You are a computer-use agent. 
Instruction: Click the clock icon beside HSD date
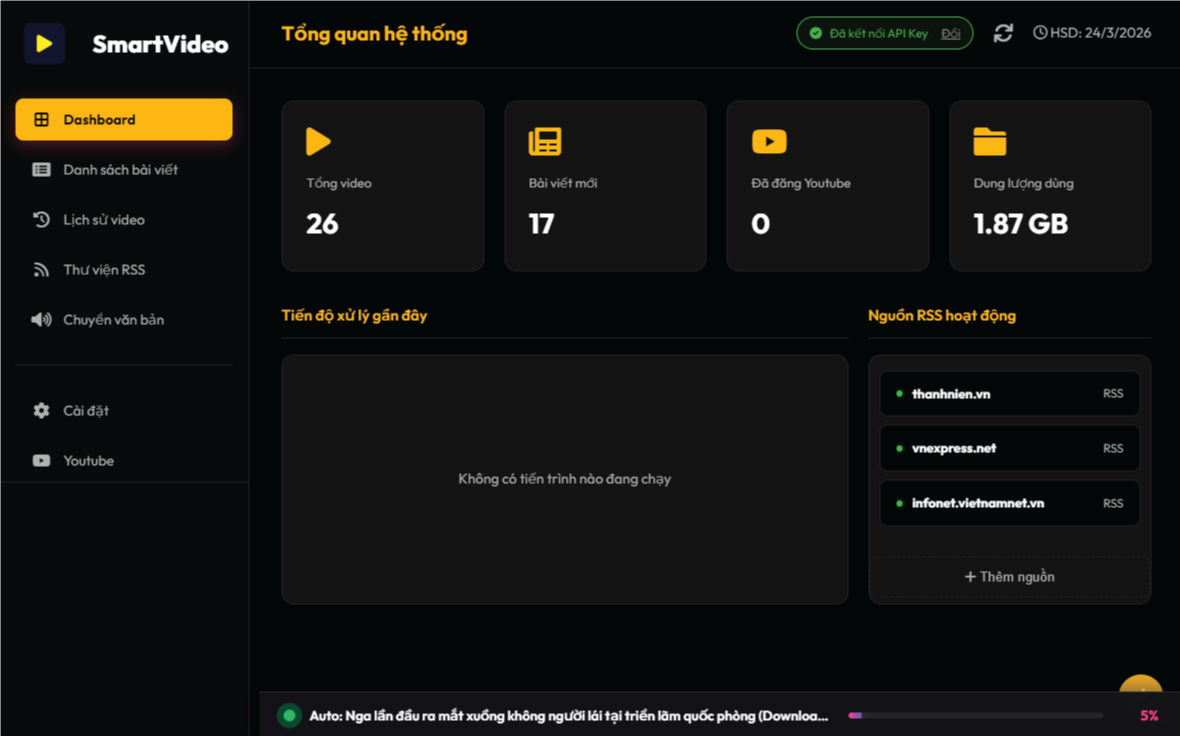(1040, 33)
